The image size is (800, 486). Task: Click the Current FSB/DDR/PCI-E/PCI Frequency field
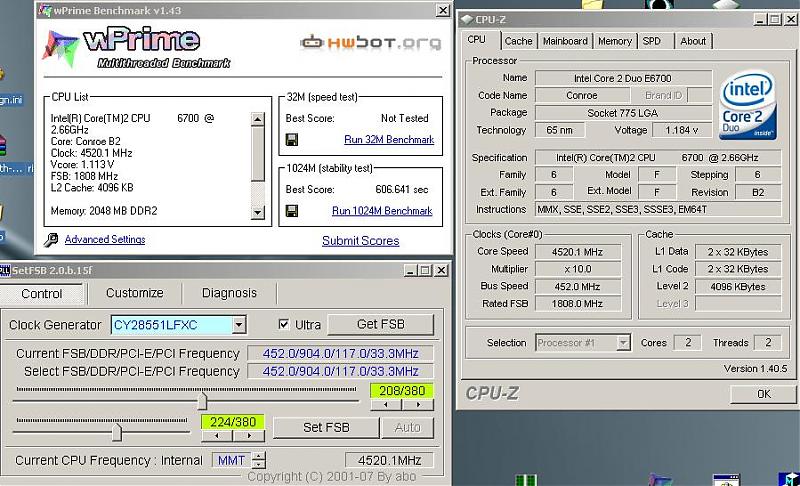340,353
